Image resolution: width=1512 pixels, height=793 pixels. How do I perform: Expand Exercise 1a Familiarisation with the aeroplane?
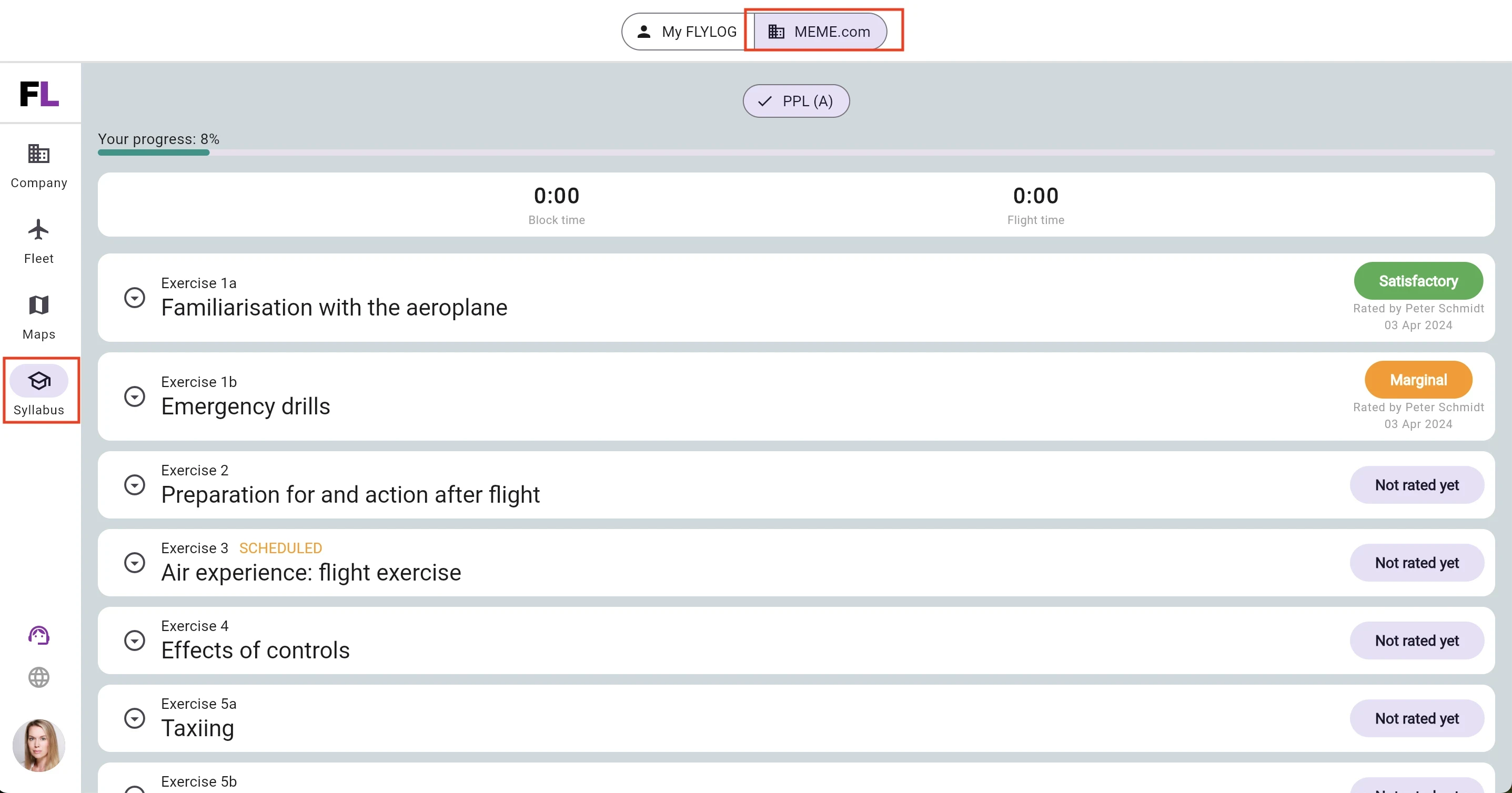pos(134,298)
